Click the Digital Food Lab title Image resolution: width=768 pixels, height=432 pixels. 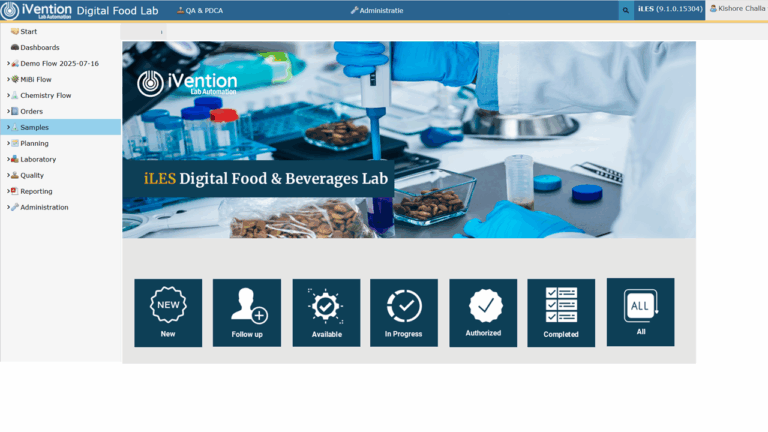click(x=118, y=11)
